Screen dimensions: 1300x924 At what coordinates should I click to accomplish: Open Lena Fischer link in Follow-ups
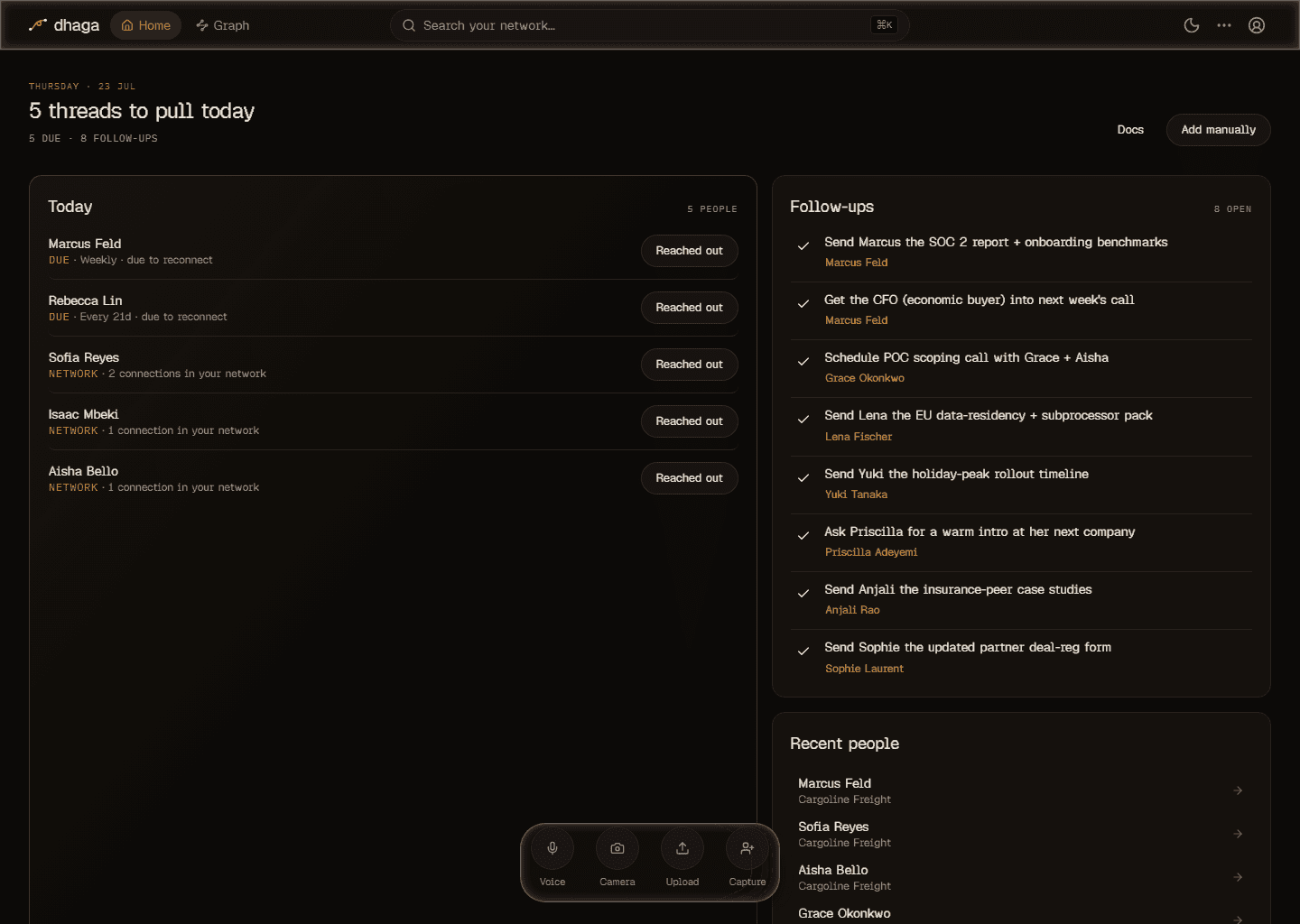[x=859, y=437]
